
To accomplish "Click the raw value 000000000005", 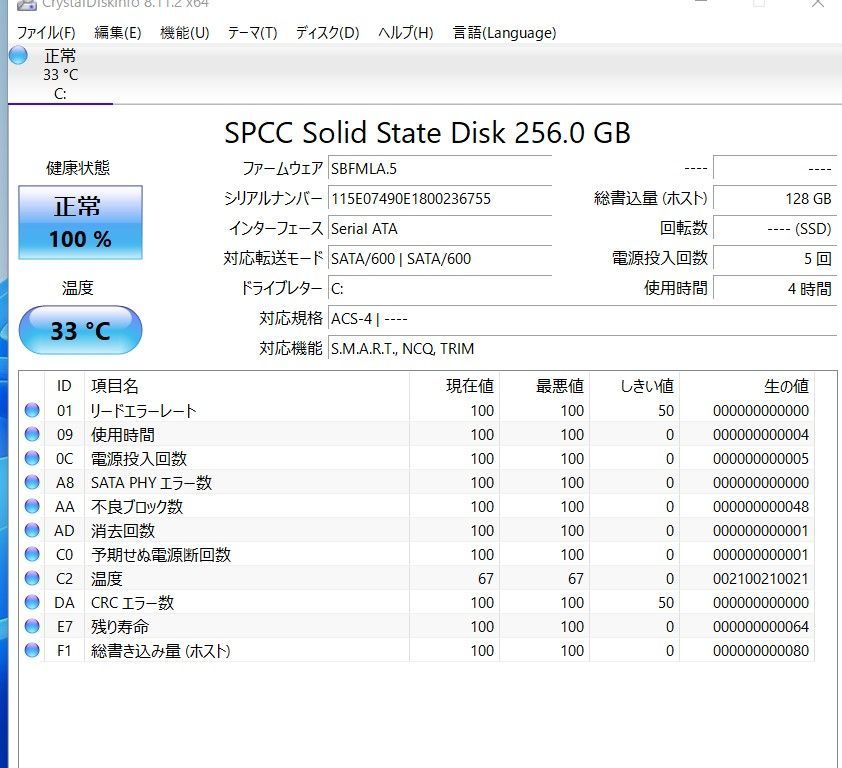I will pos(760,459).
